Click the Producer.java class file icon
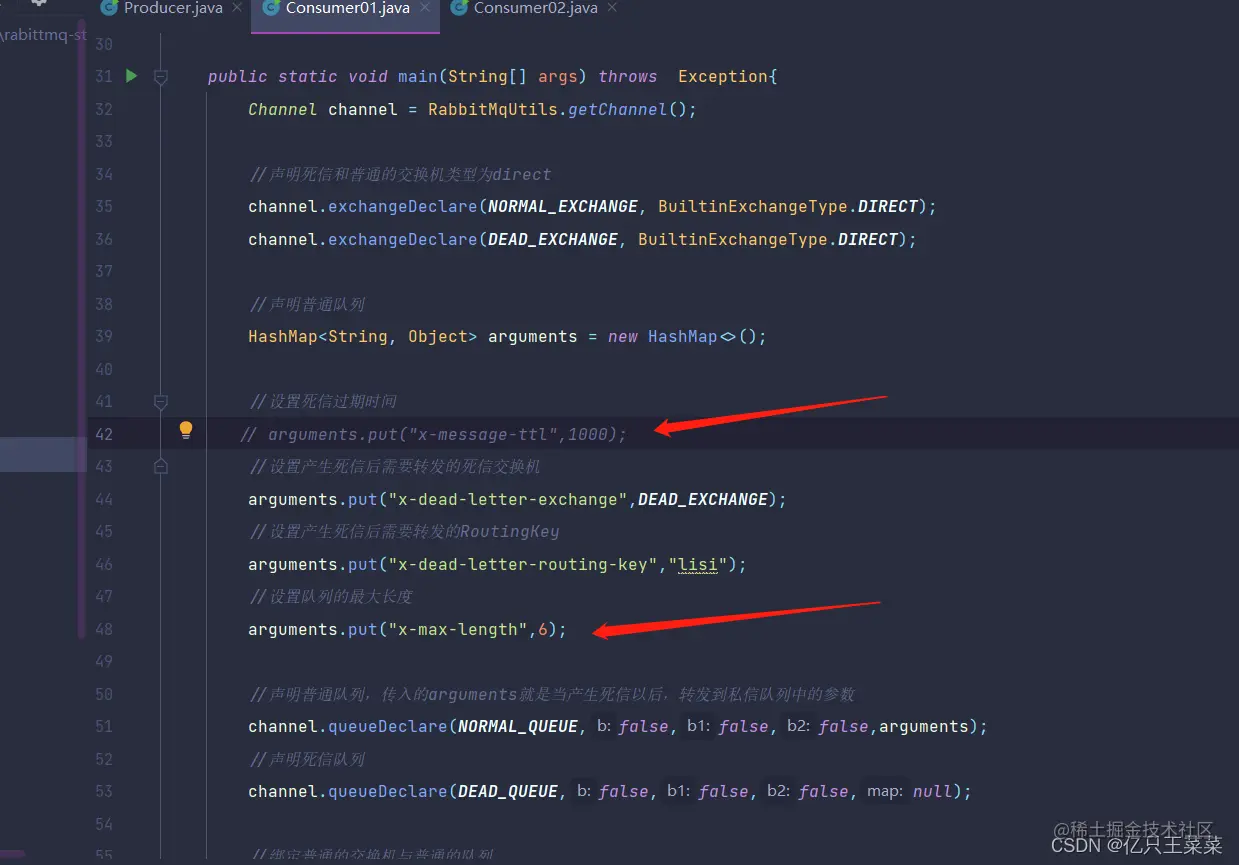This screenshot has width=1239, height=865. coord(110,8)
